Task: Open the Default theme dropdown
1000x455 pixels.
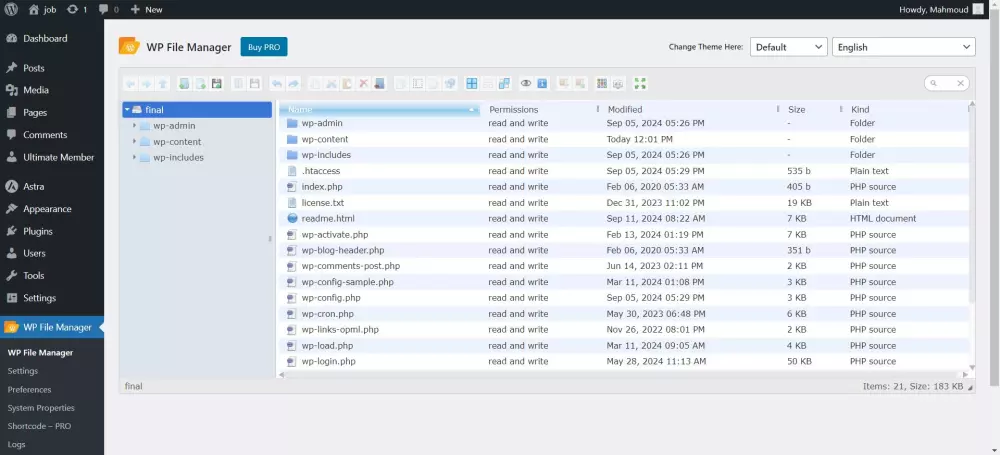Action: pyautogui.click(x=788, y=47)
